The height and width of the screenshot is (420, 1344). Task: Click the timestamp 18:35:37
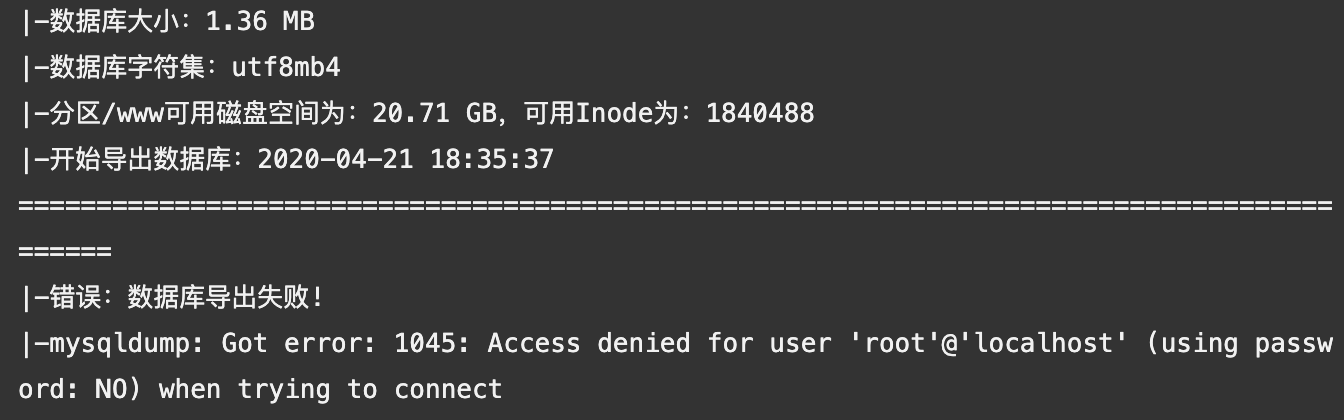(492, 159)
